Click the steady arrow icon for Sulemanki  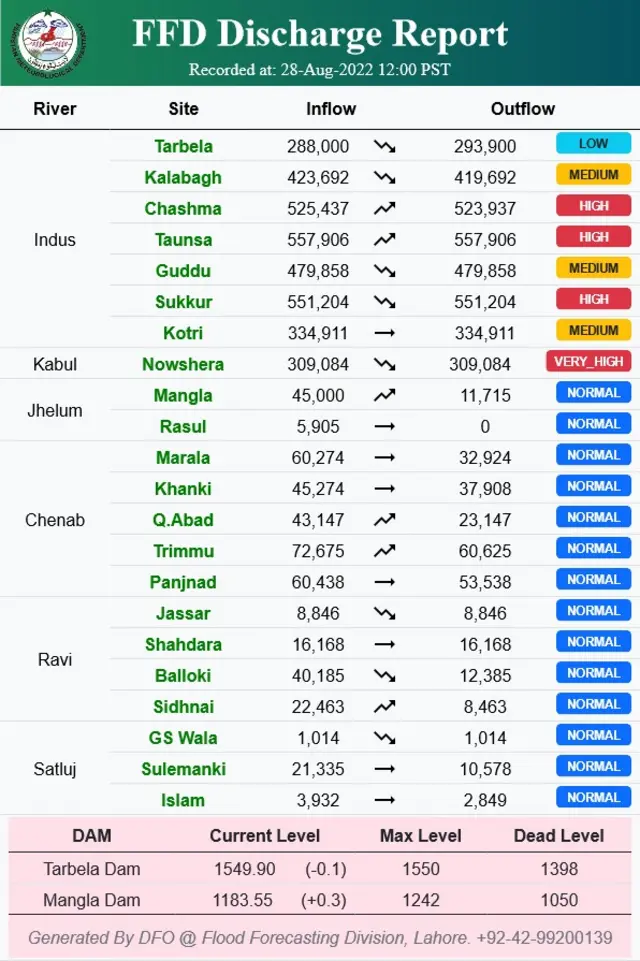(384, 769)
